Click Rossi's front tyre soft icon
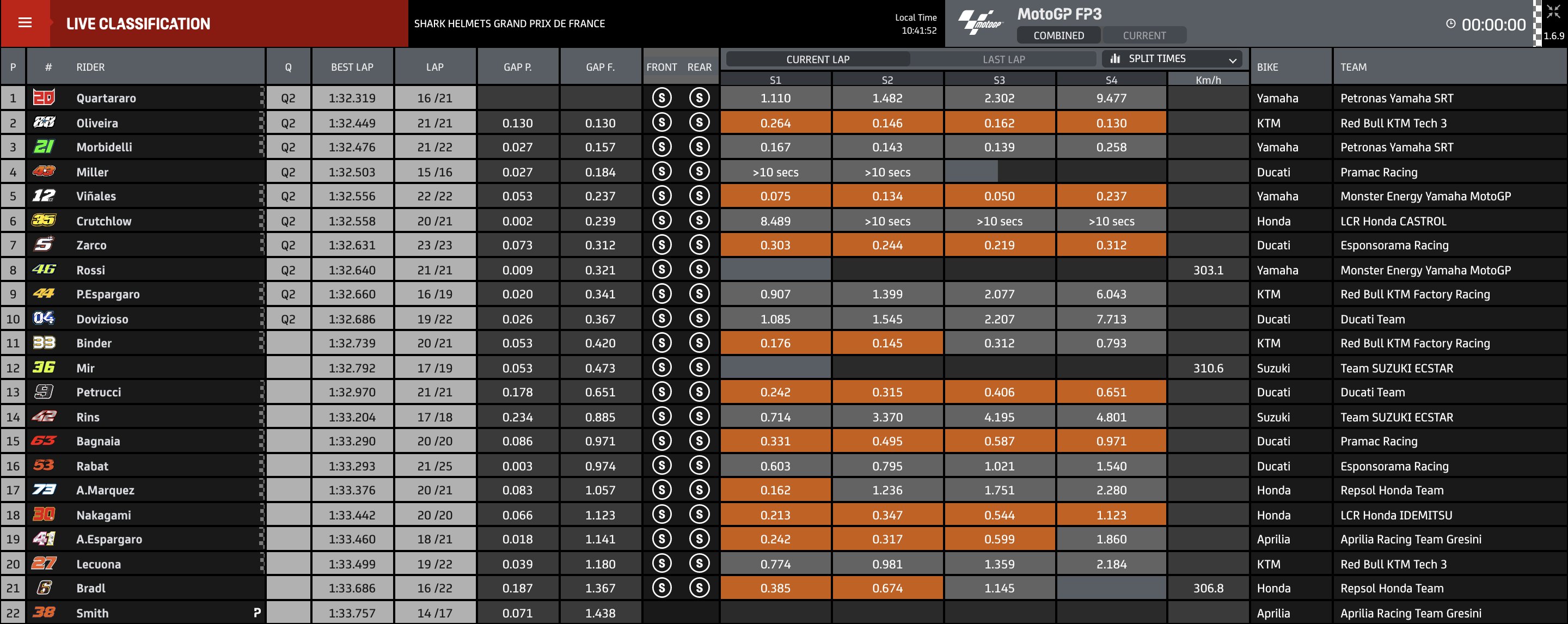 [661, 269]
